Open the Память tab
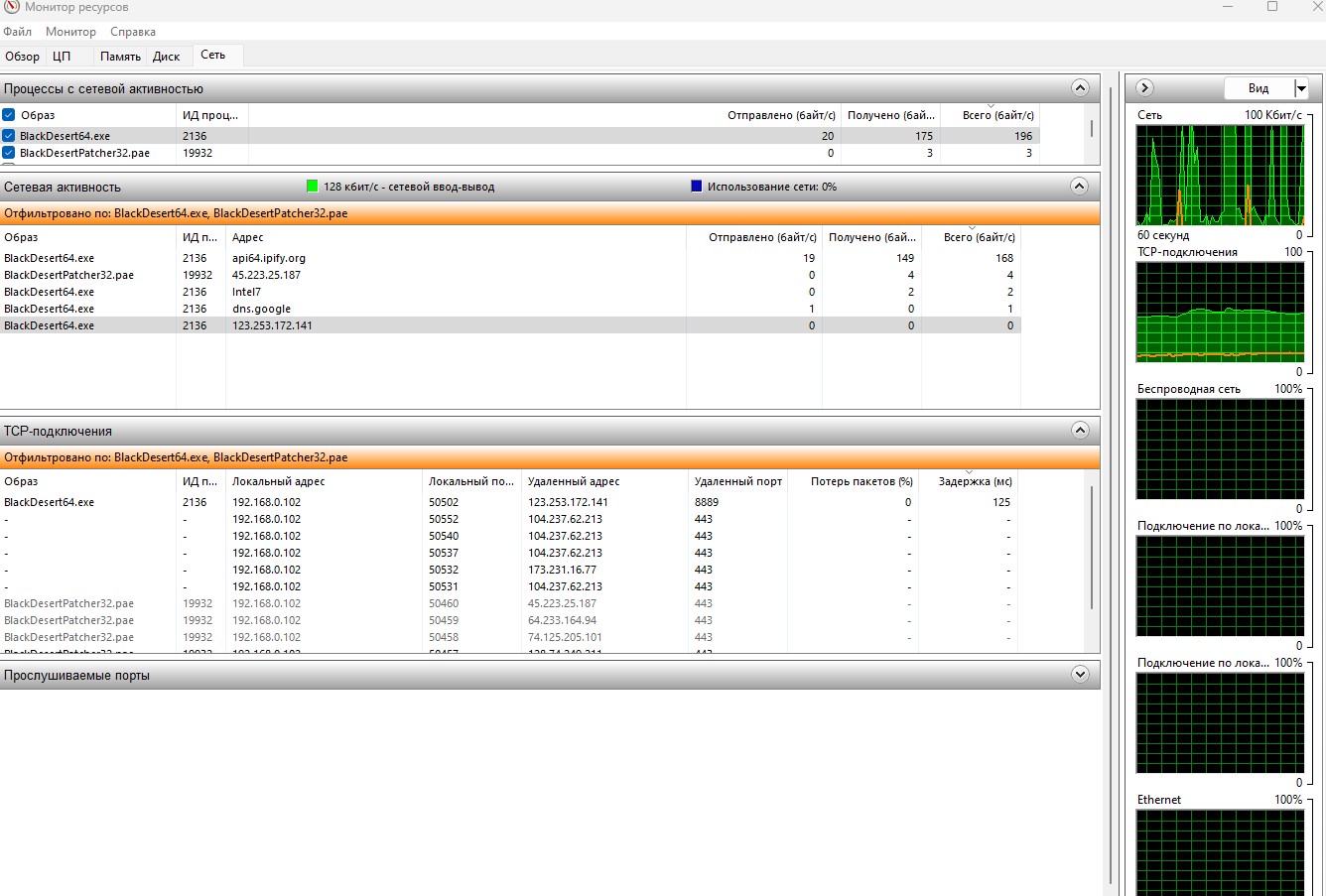The width and height of the screenshot is (1326, 896). tap(120, 57)
